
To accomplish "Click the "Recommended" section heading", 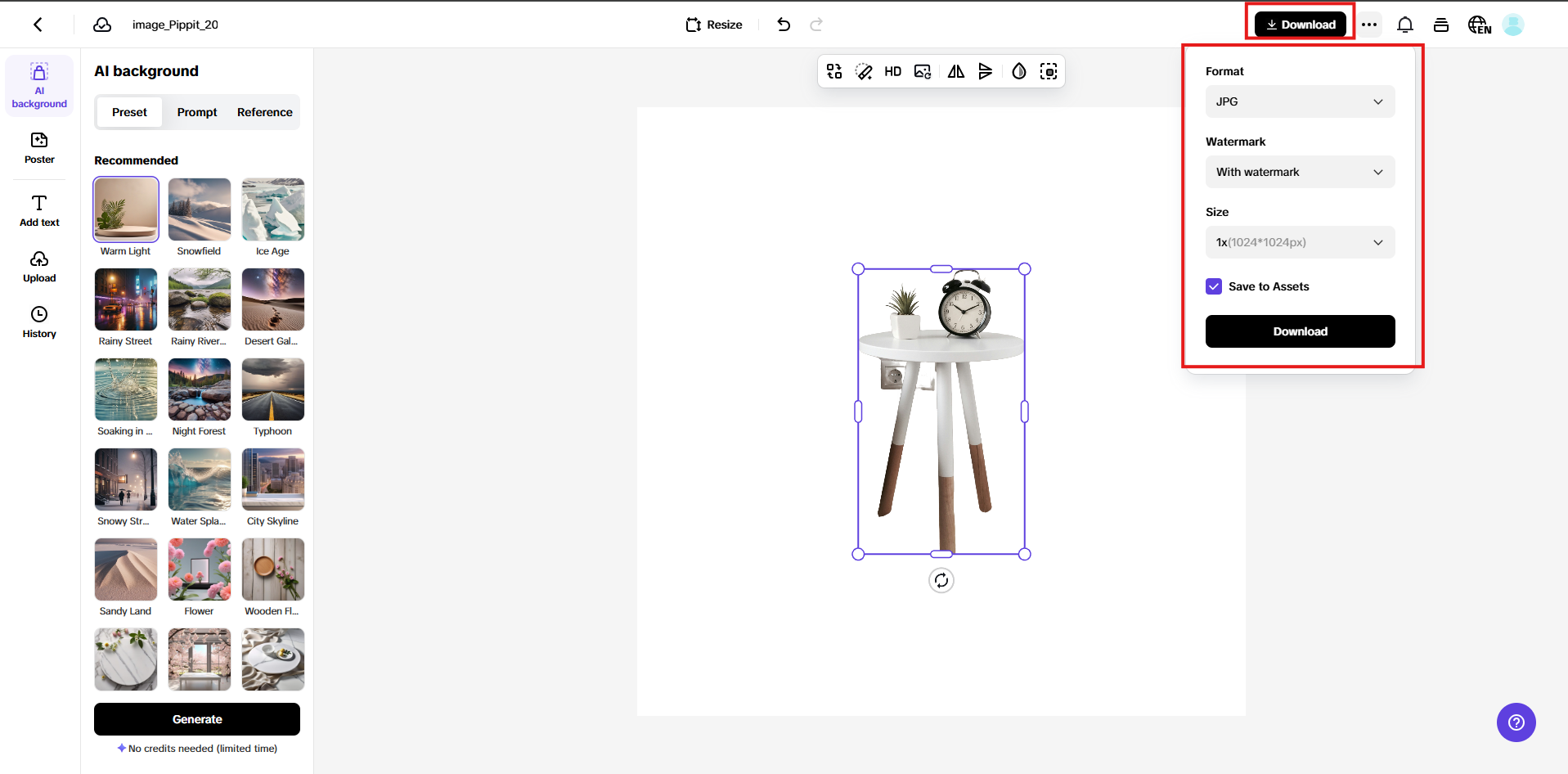I will [x=136, y=160].
